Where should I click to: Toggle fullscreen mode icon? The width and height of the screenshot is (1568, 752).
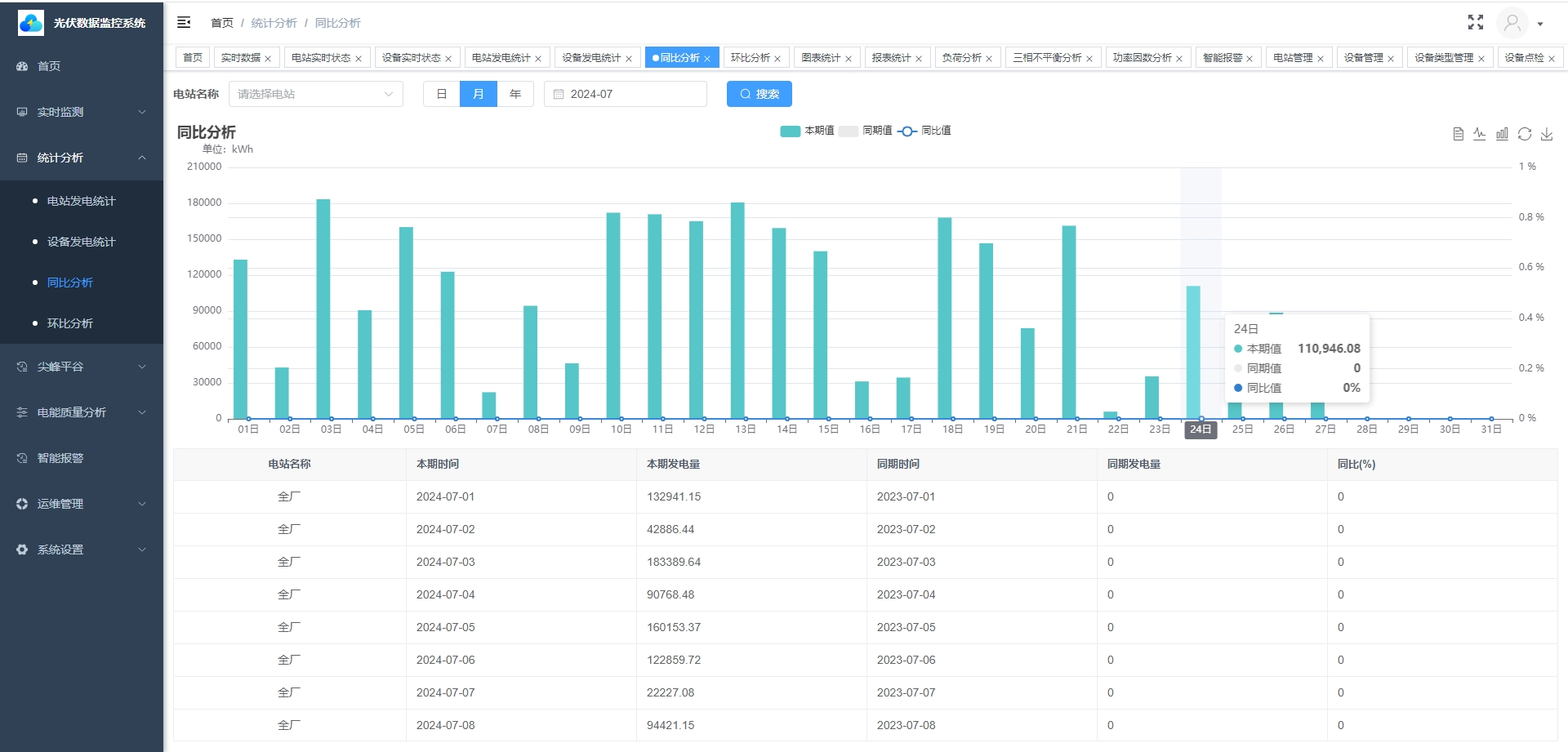point(1475,23)
